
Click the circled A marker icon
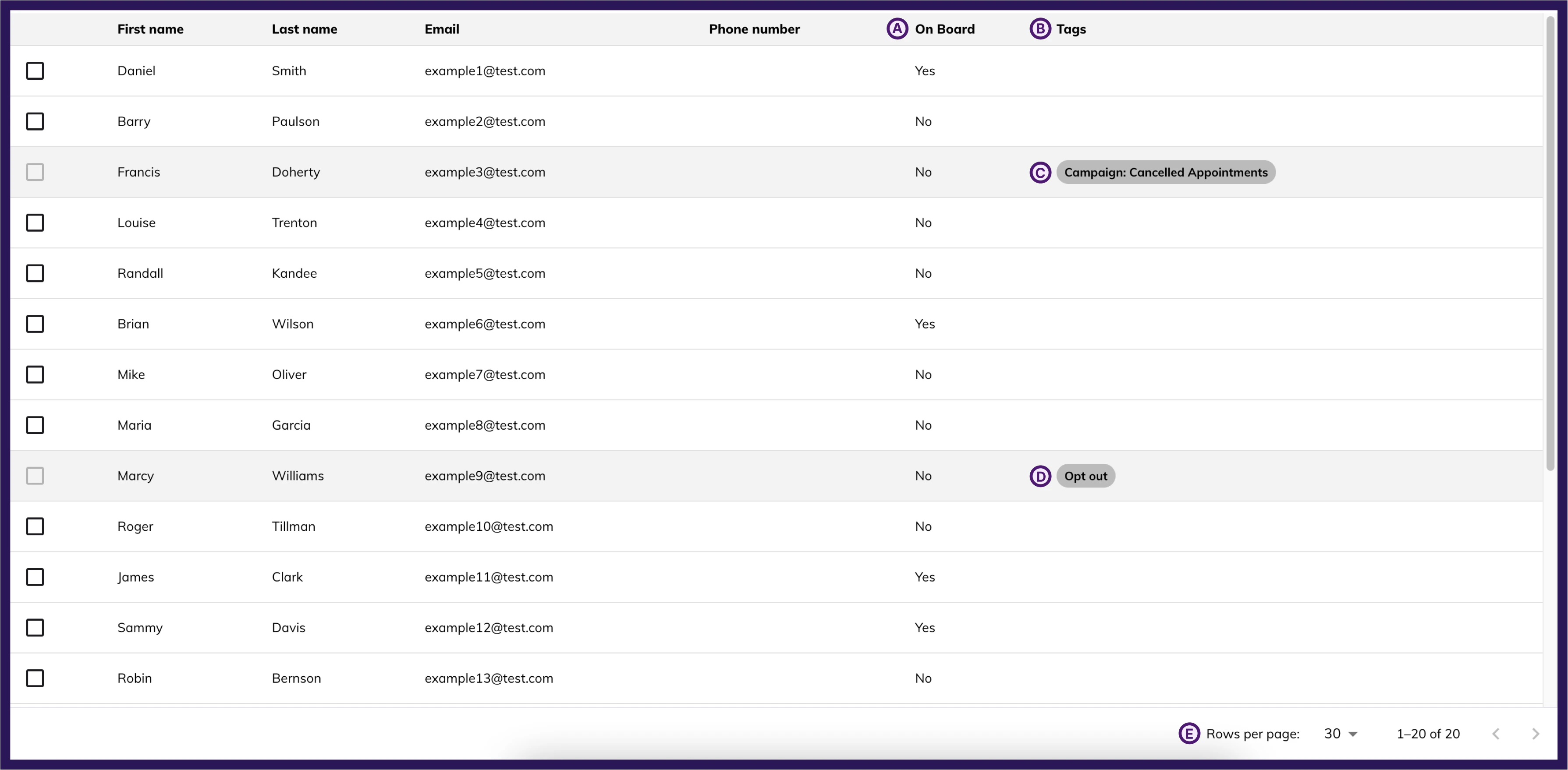897,28
